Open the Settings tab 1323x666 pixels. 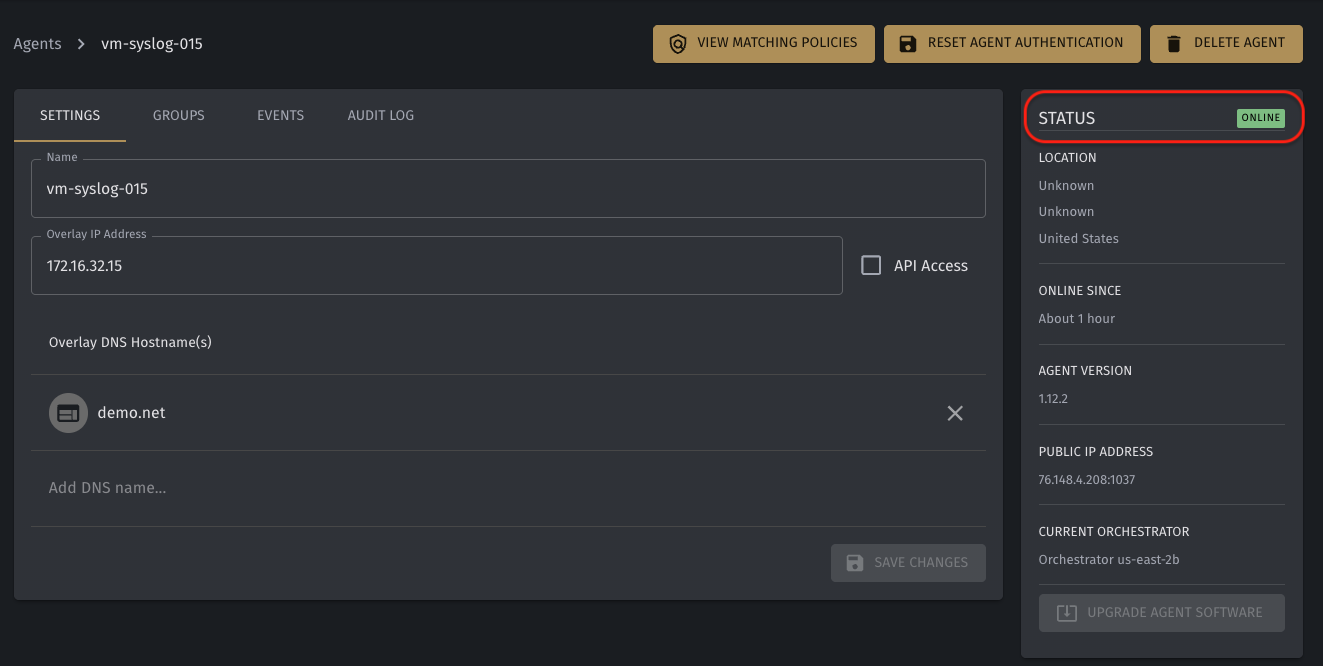[x=70, y=116]
